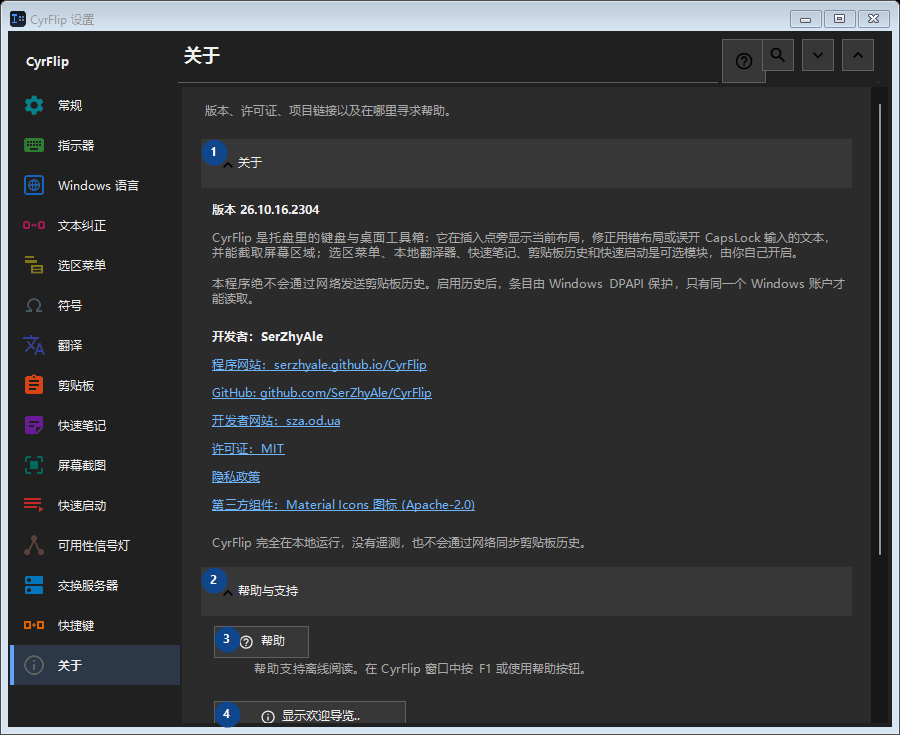Select the 交换服务器 server icon

coord(34,585)
